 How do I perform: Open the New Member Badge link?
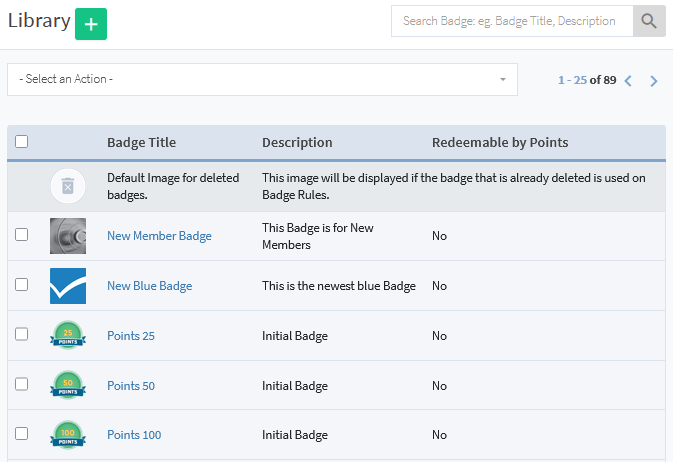click(159, 236)
